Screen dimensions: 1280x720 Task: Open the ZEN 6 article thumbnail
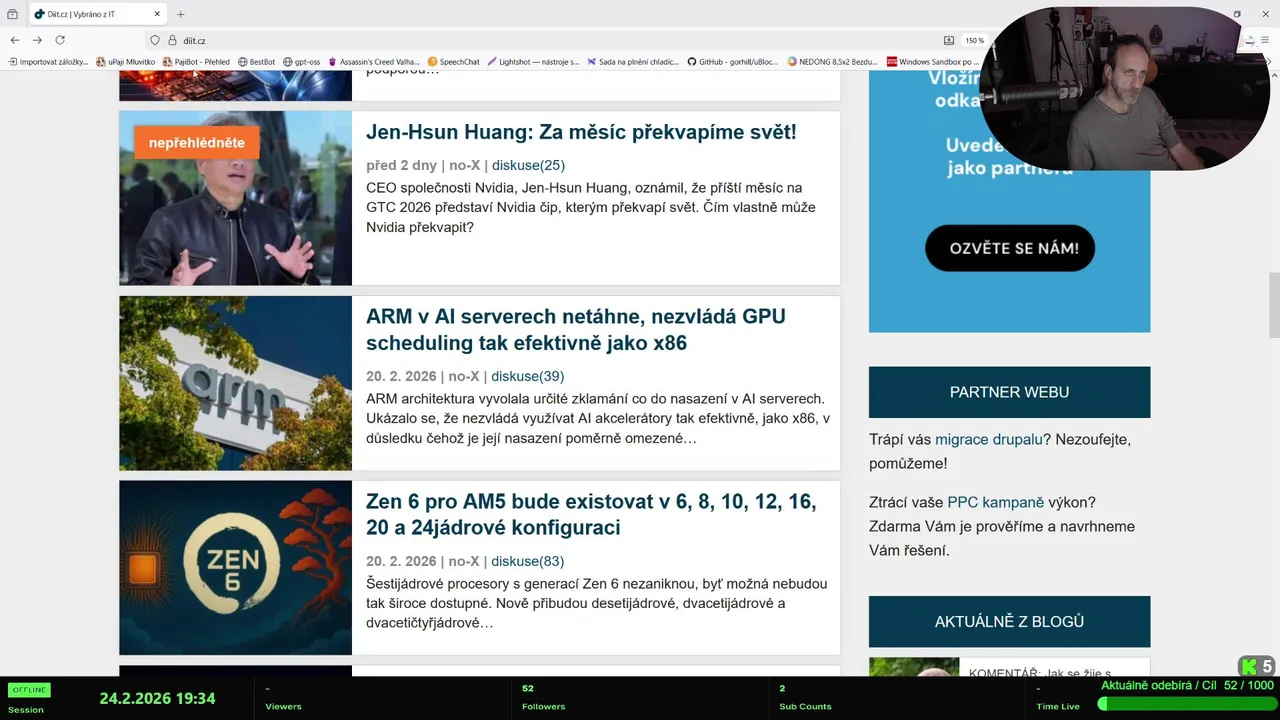(235, 568)
